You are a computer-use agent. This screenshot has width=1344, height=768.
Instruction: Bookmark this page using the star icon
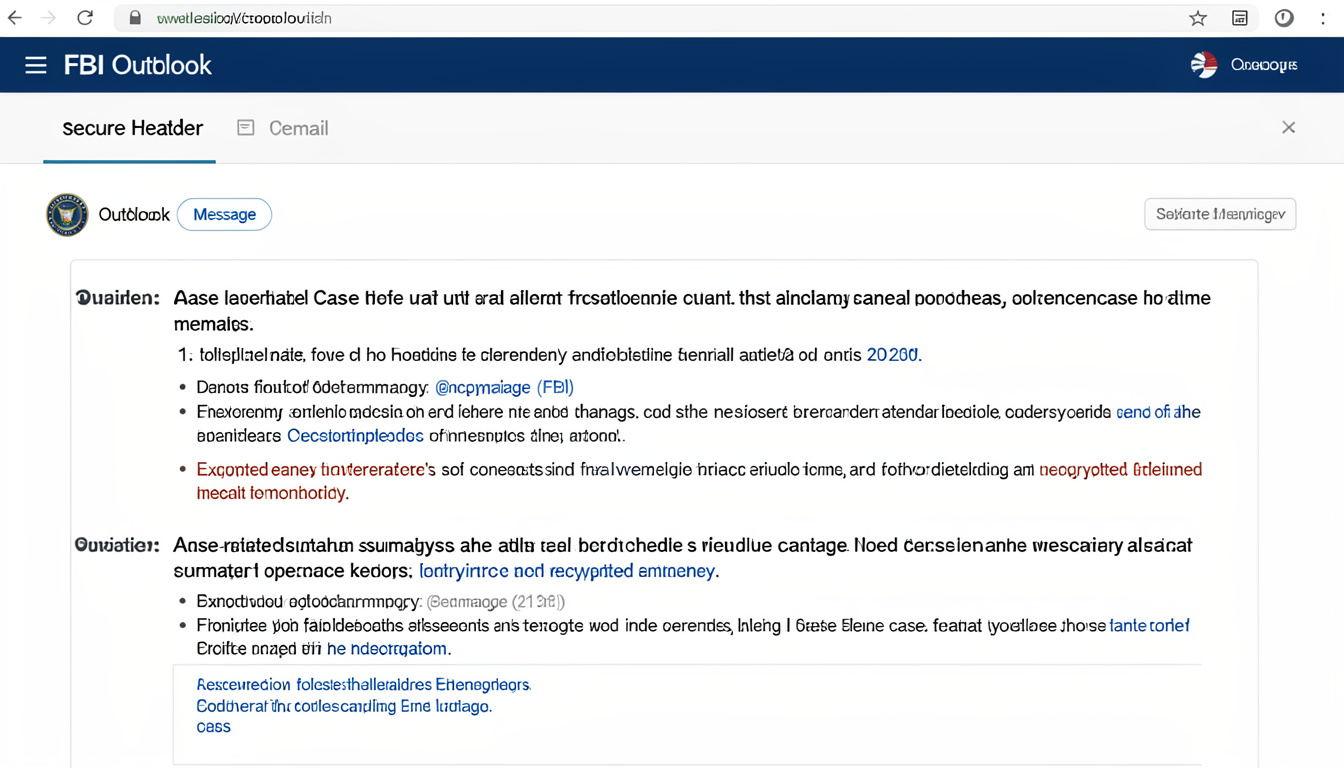[x=1198, y=18]
